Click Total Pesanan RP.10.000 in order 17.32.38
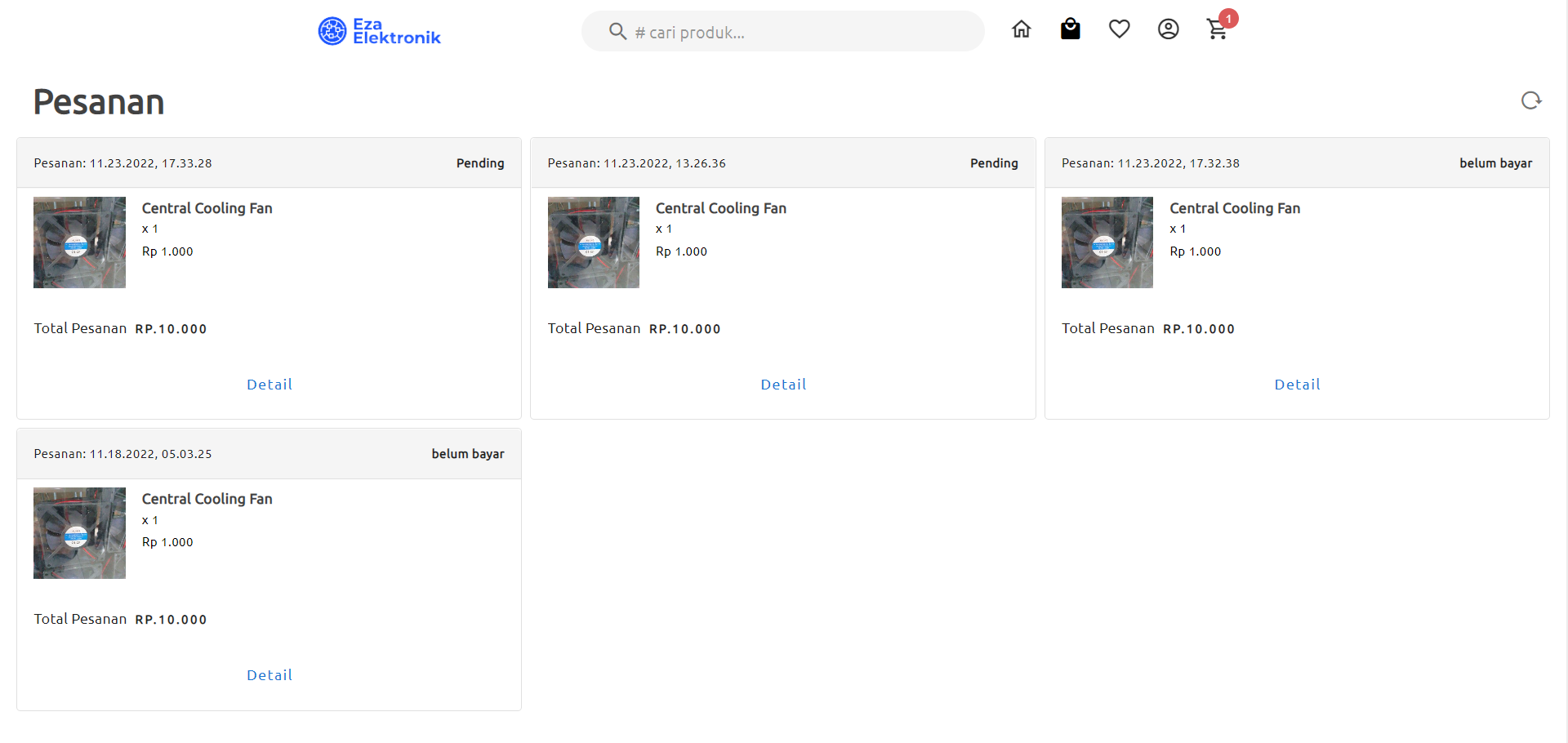 1148,328
